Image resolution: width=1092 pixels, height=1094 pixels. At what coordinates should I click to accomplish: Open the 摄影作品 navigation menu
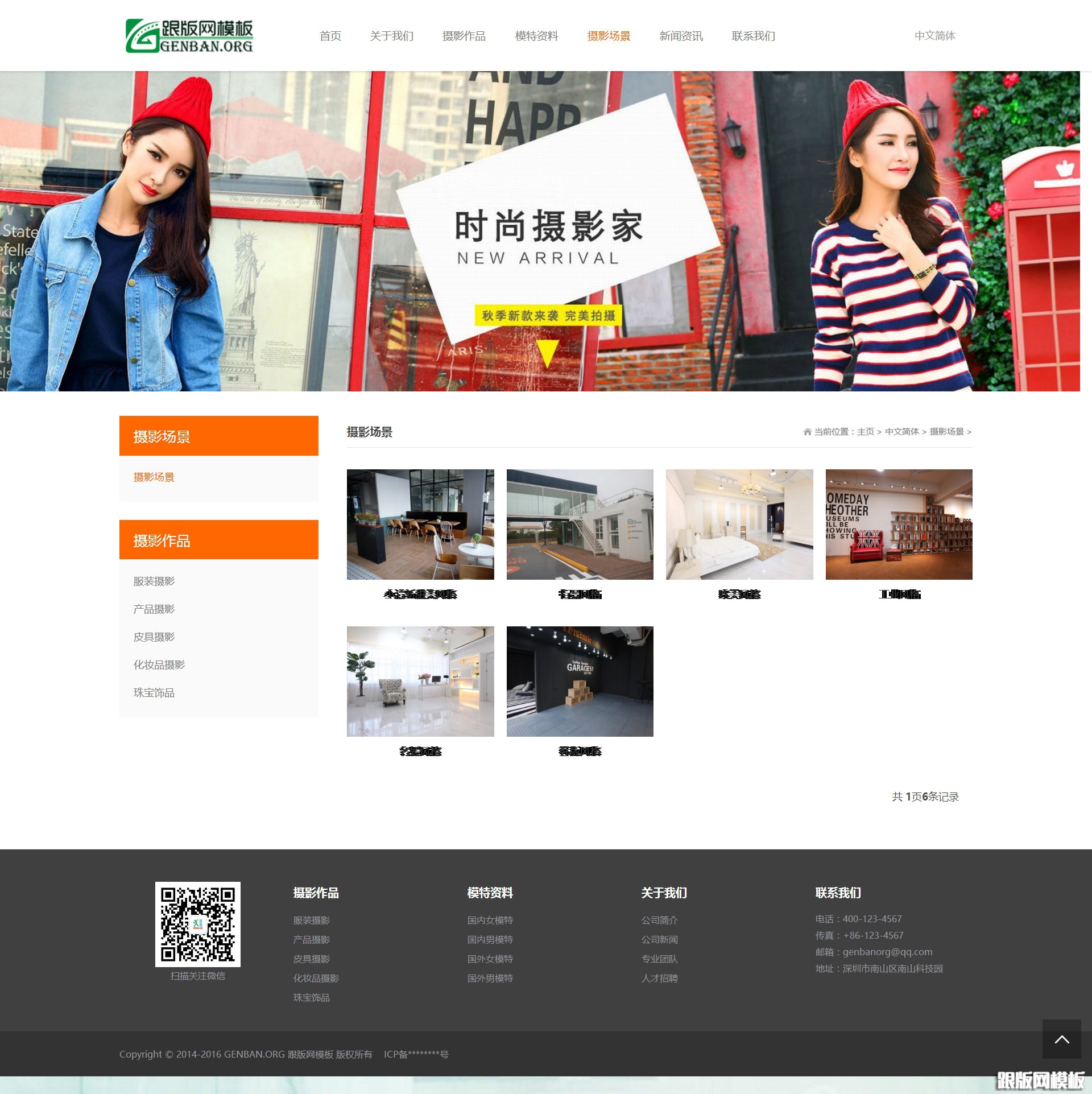coord(465,36)
